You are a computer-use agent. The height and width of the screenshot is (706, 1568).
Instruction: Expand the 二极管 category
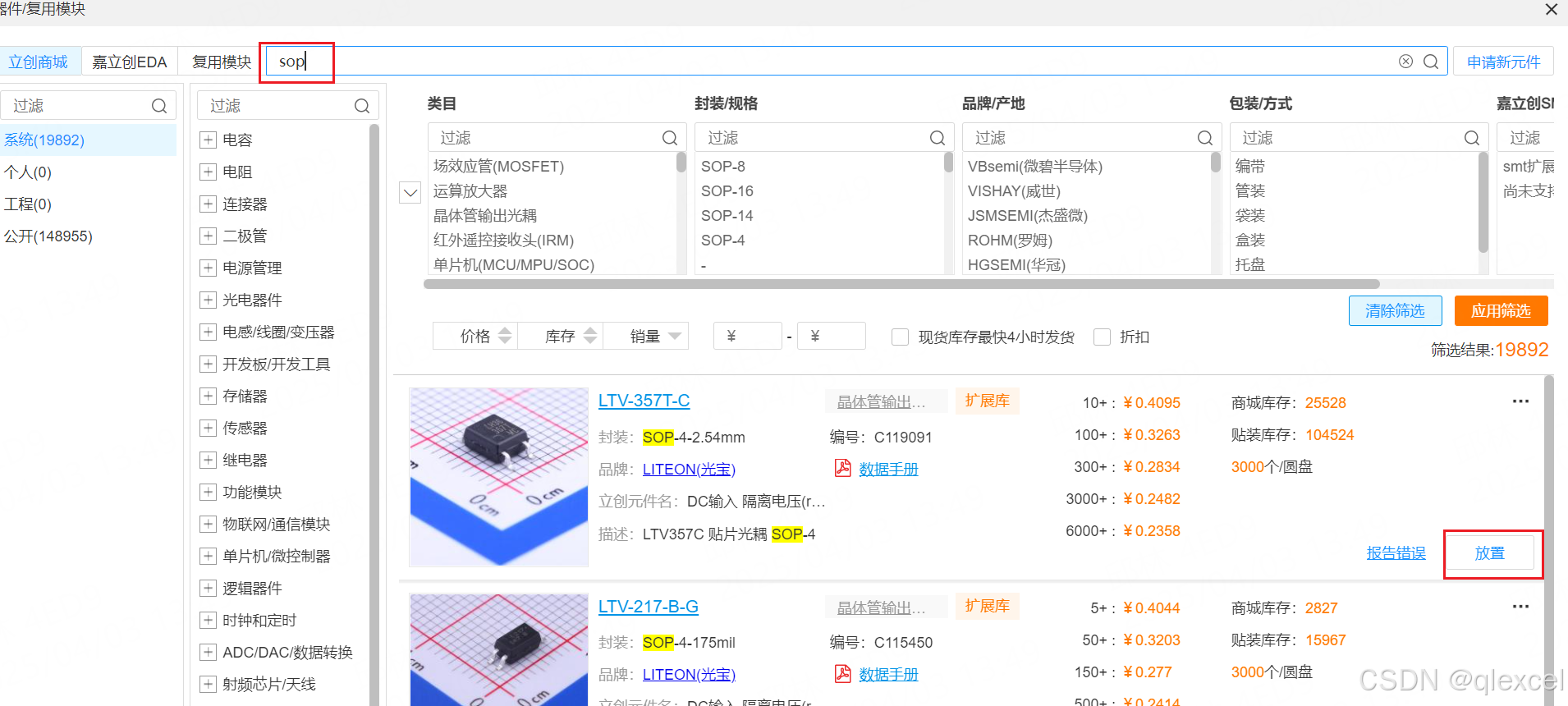click(208, 236)
